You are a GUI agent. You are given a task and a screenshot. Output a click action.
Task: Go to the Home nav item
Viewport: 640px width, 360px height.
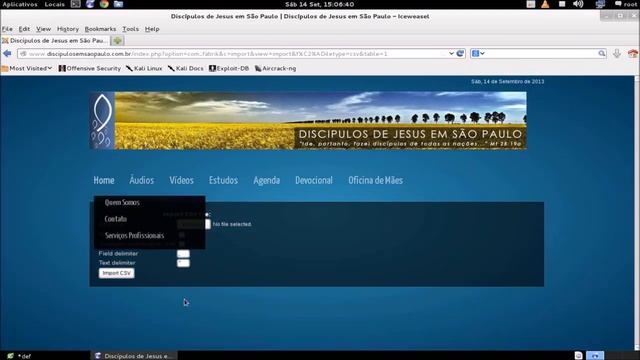[104, 180]
